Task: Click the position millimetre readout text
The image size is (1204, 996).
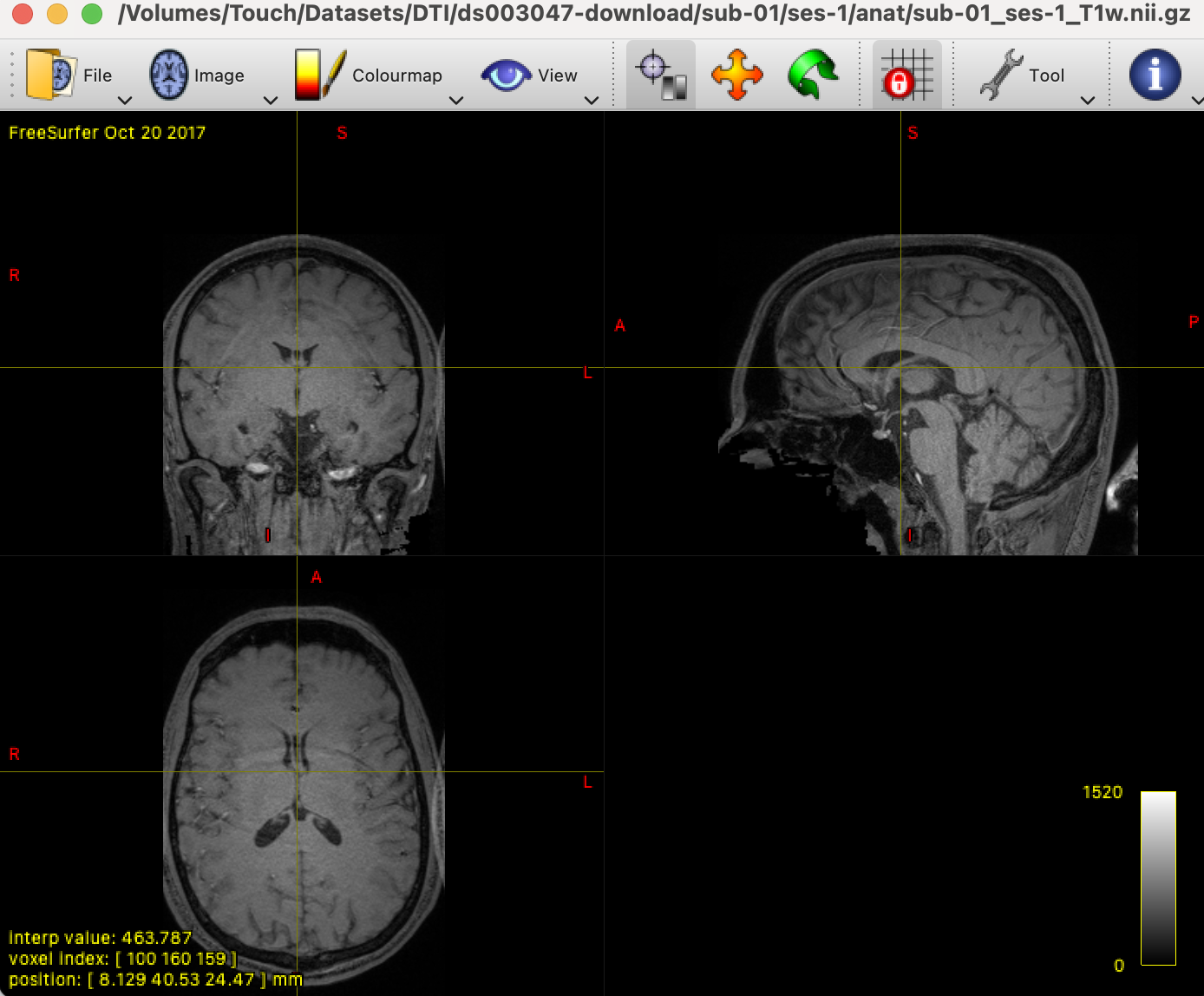Action: 155,980
